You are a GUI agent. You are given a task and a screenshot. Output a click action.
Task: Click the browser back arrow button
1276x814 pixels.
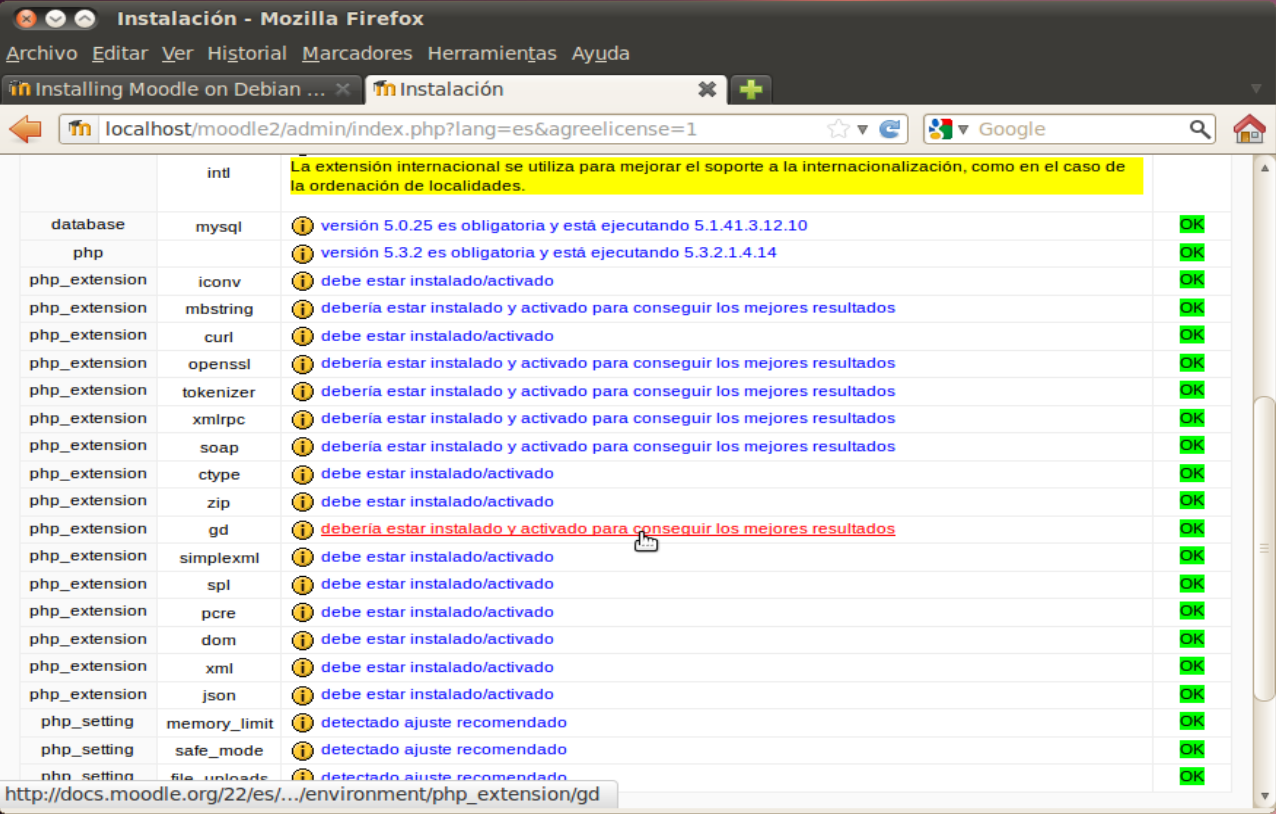tap(25, 129)
